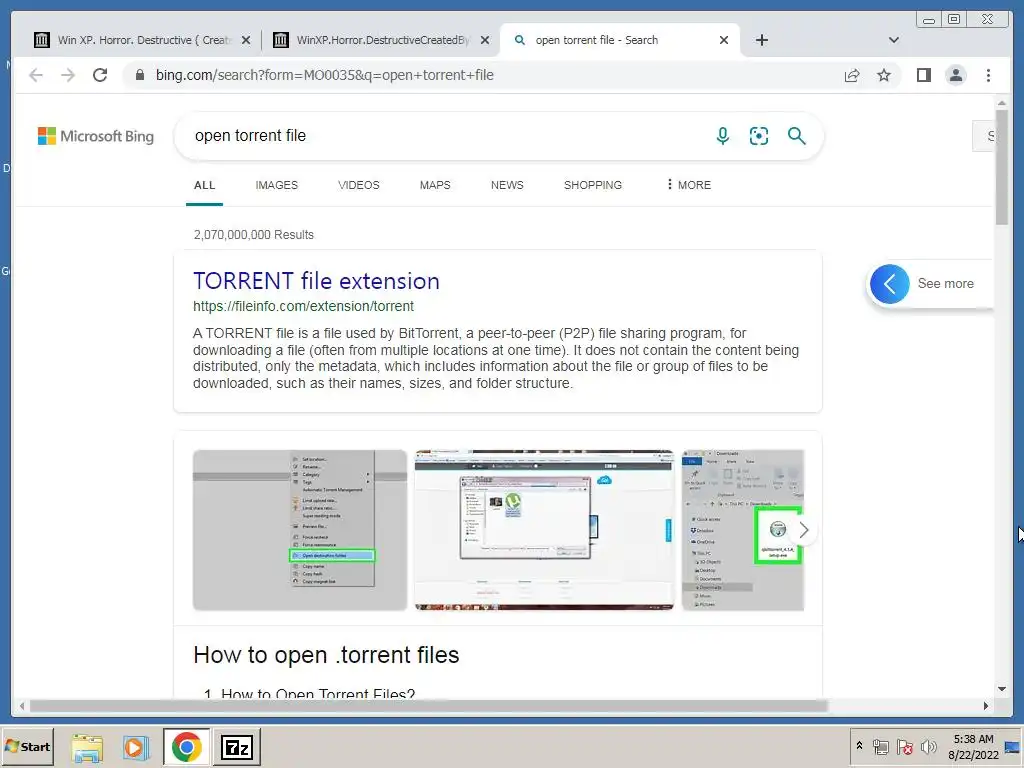Viewport: 1024px width, 768px height.
Task: Open the Chrome three-dot menu
Action: tap(988, 75)
